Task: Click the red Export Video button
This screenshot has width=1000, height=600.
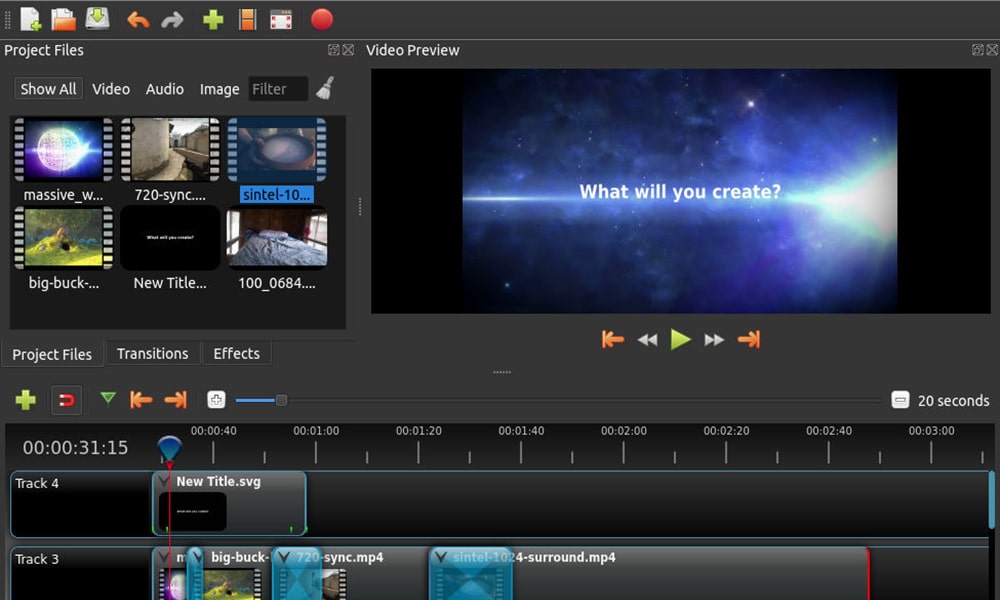Action: 321,19
